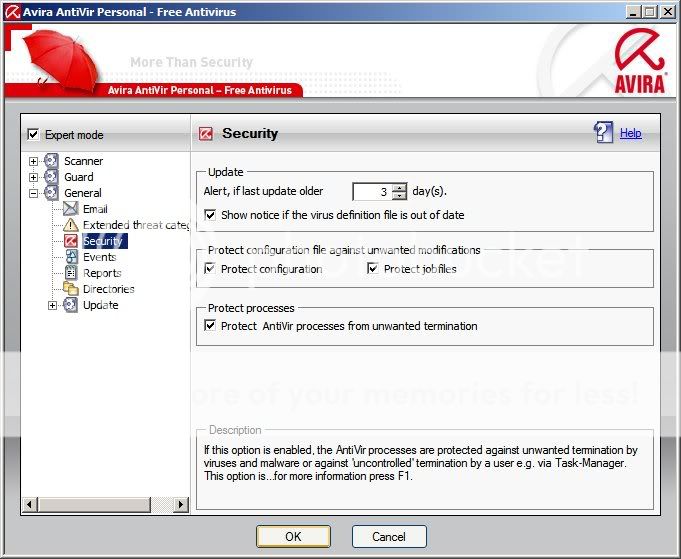
Task: Expand the Update tree node
Action: (52, 305)
